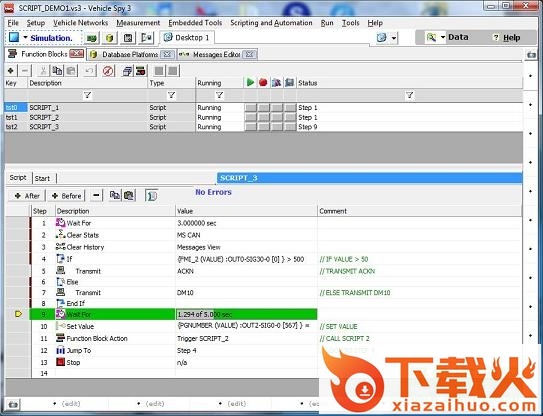543x416 pixels.
Task: Click the remove step minus button
Action: pos(96,196)
